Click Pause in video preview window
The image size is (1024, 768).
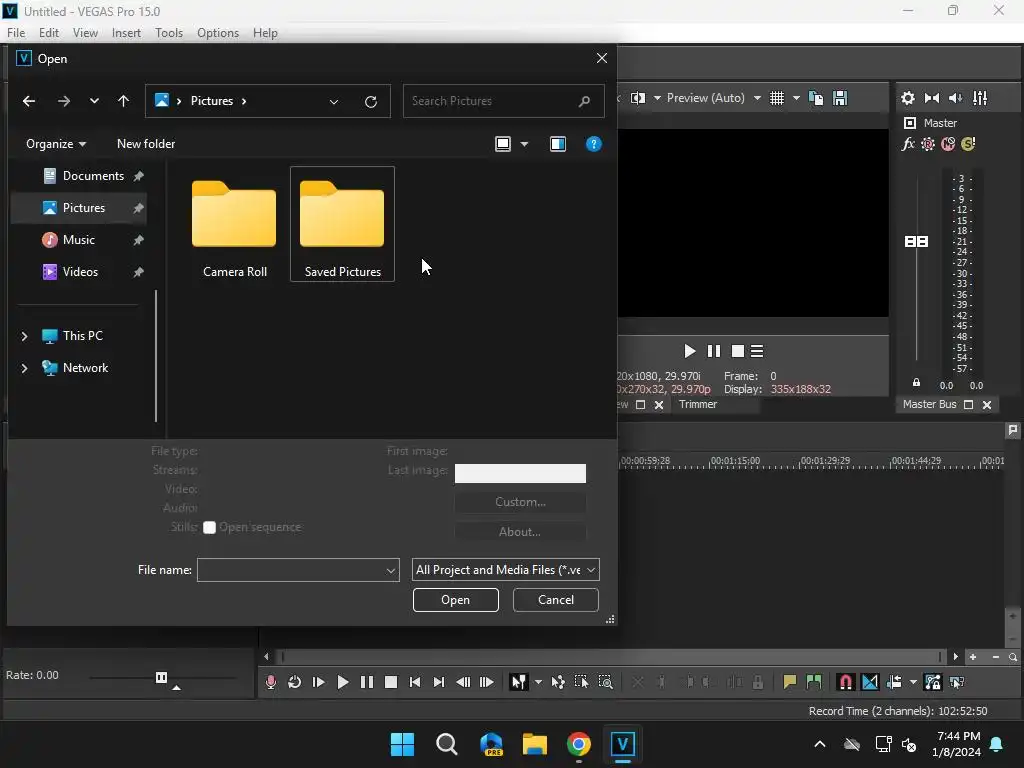coord(714,351)
